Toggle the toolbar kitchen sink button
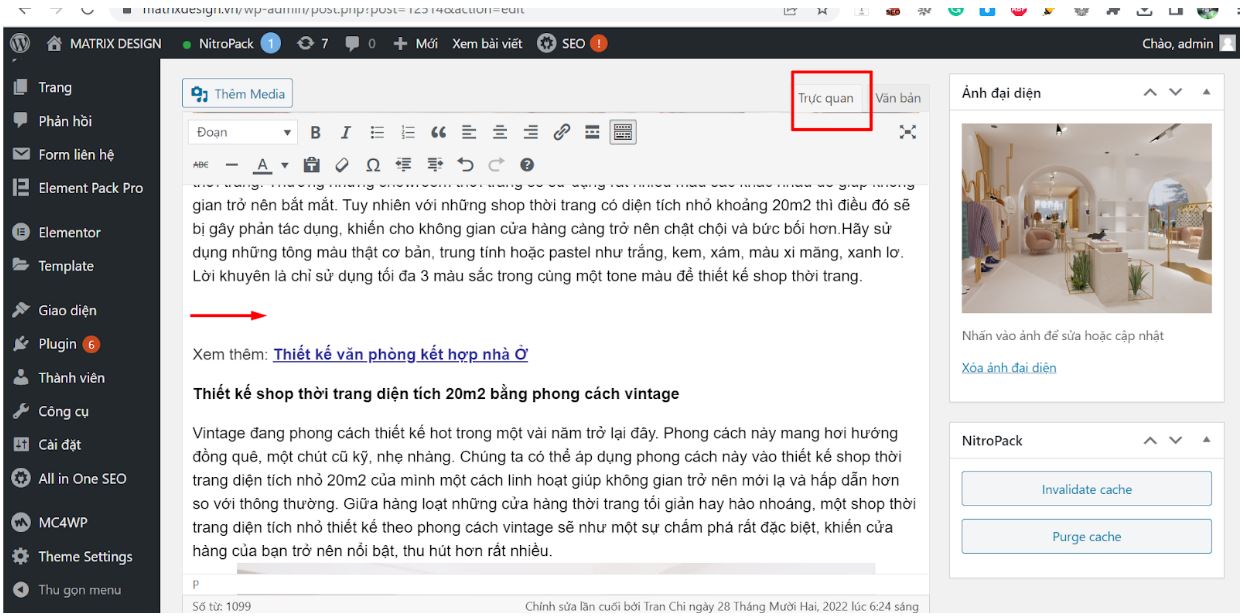The height and width of the screenshot is (616, 1240). pyautogui.click(x=622, y=132)
